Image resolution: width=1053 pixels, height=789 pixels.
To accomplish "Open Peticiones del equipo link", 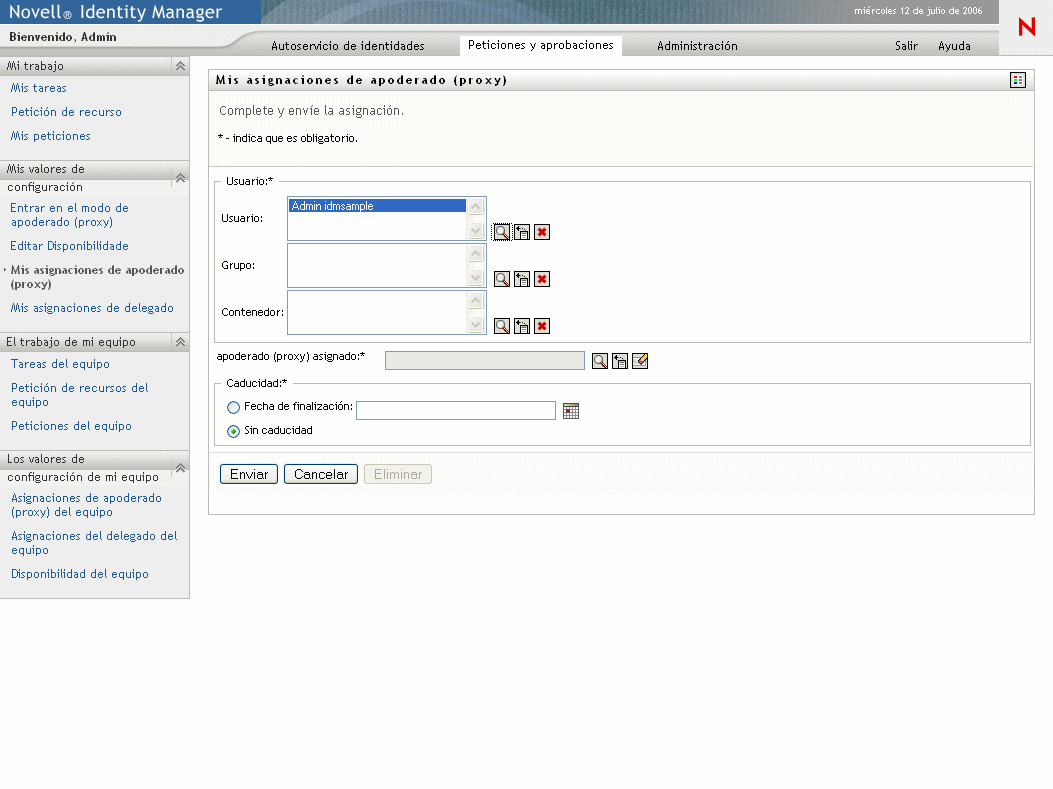I will [71, 426].
